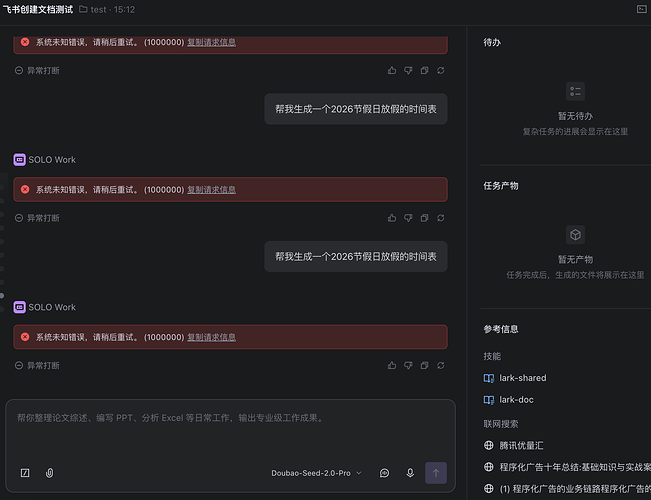651x500 pixels.
Task: Click the 联网搜索 subsection label
Action: click(x=501, y=424)
